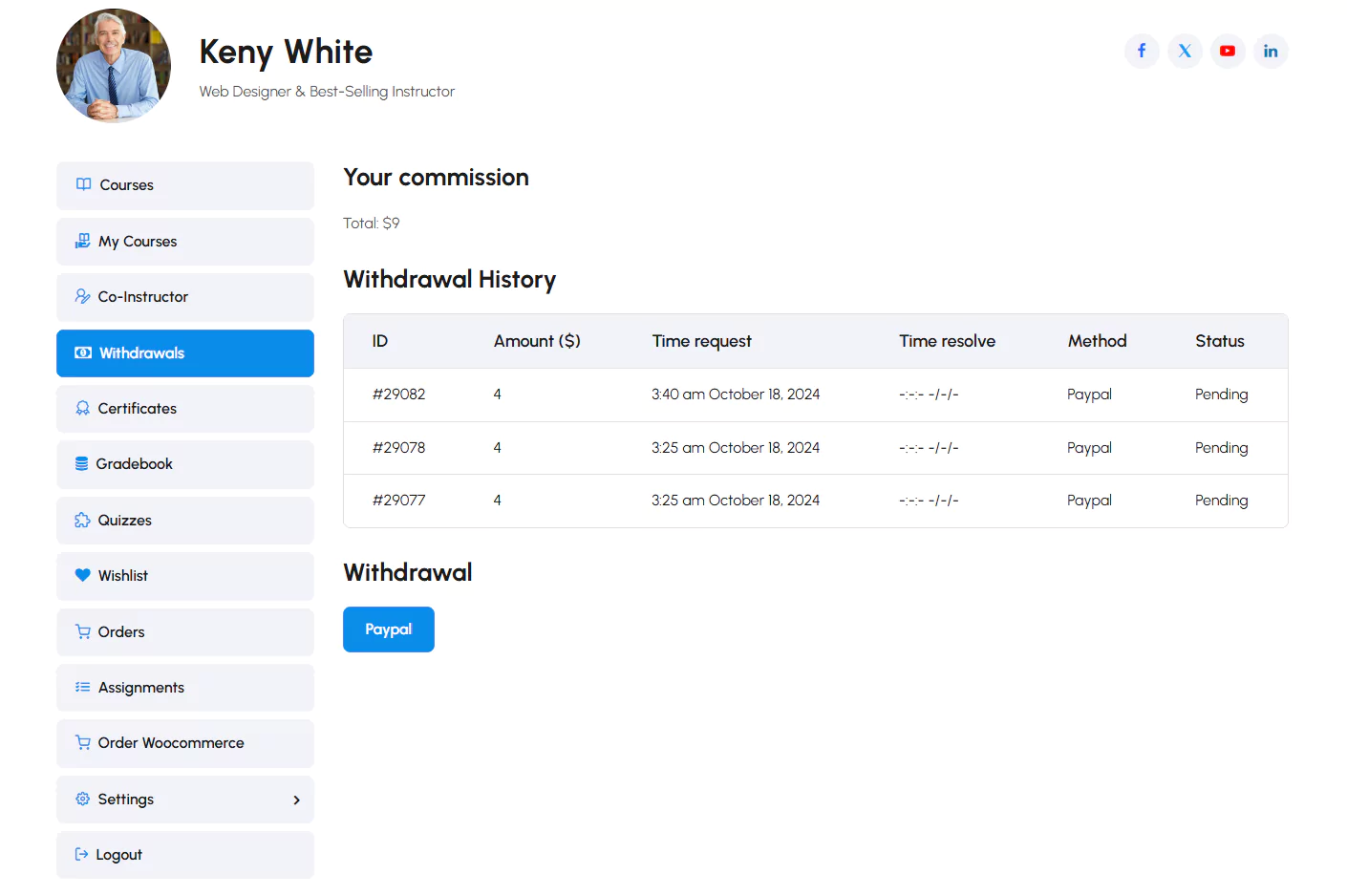Click the Gradebook database icon

[82, 463]
